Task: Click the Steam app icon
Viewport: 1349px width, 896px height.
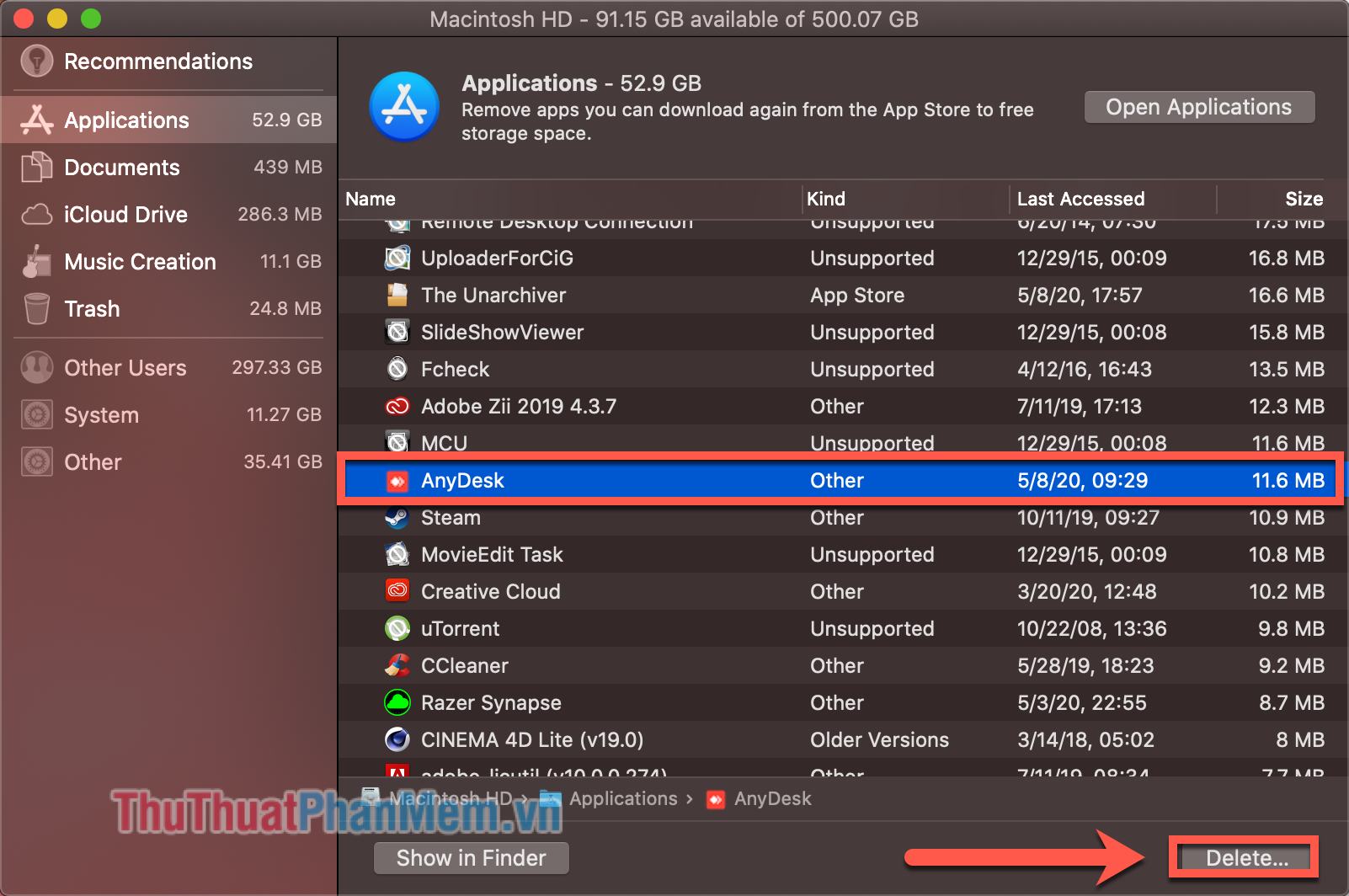Action: tap(397, 517)
